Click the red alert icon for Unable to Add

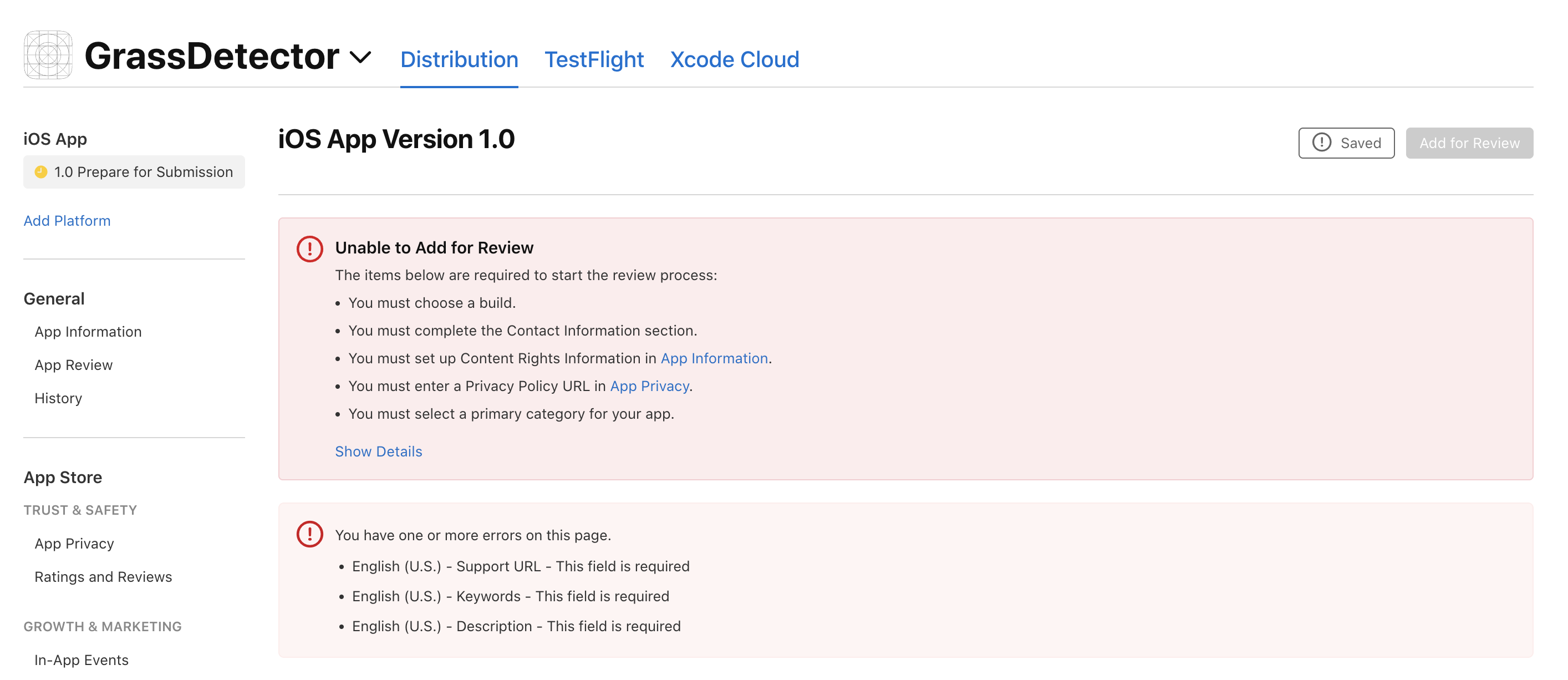(x=309, y=248)
